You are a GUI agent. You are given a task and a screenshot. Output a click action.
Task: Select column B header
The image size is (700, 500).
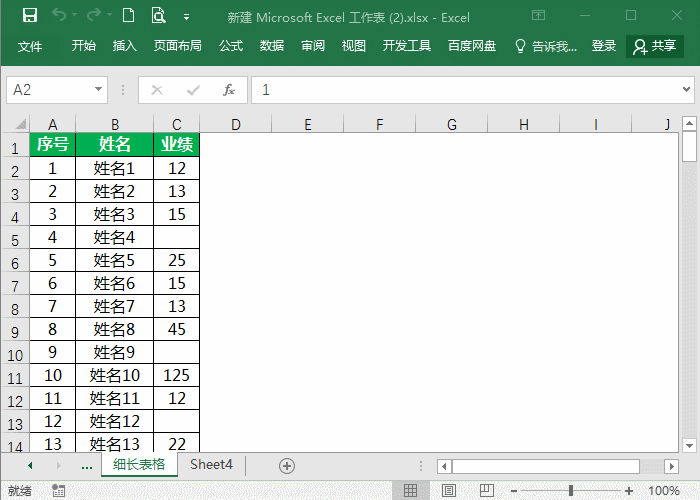[x=115, y=124]
